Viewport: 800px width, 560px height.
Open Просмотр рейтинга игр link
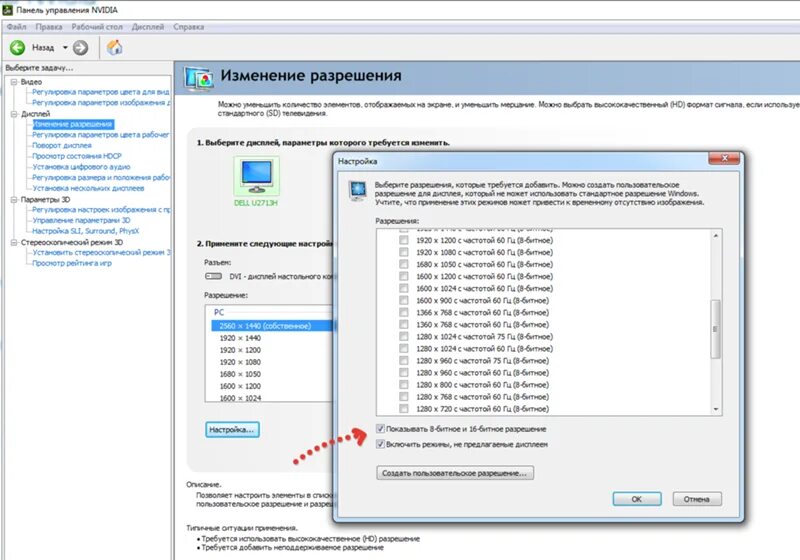[x=71, y=263]
